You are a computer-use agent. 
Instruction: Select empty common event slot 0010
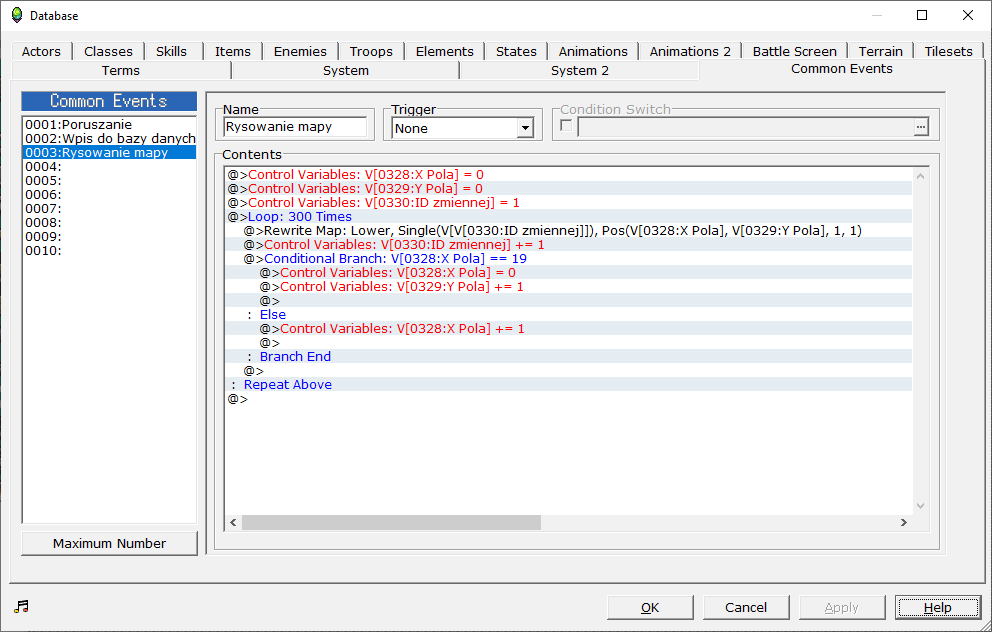[109, 251]
